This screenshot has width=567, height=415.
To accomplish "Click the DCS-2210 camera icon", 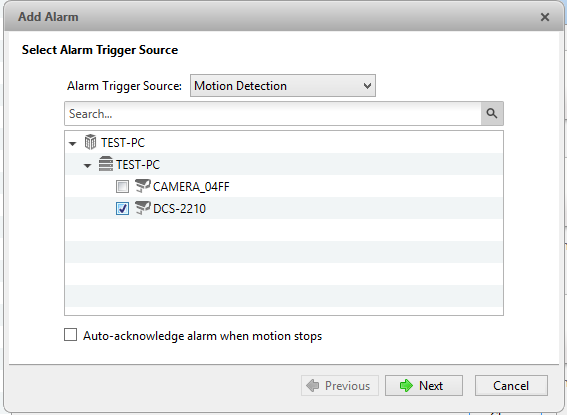I will click(142, 208).
